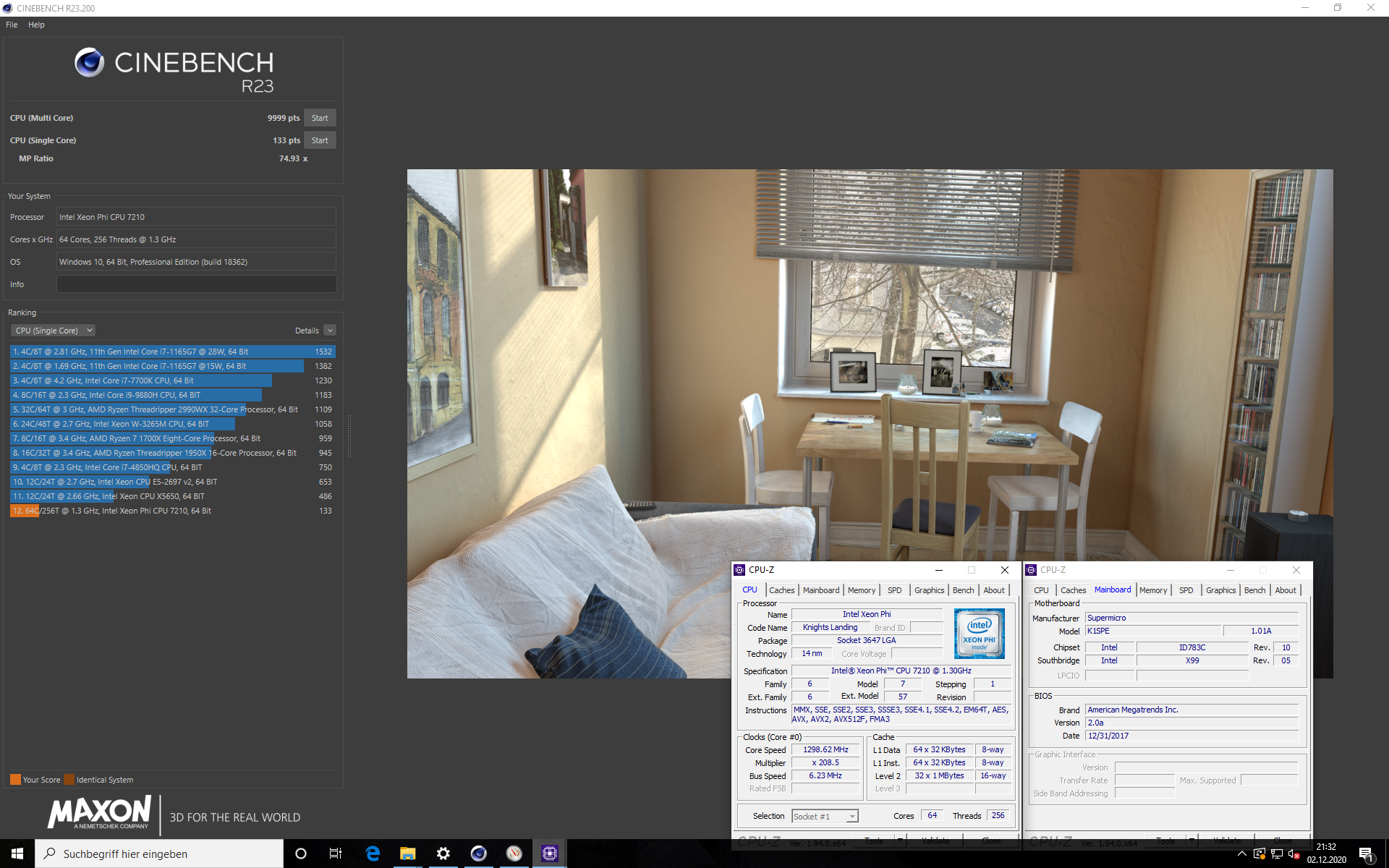
Task: Click the Intel Xeon Phi logo
Action: click(979, 634)
